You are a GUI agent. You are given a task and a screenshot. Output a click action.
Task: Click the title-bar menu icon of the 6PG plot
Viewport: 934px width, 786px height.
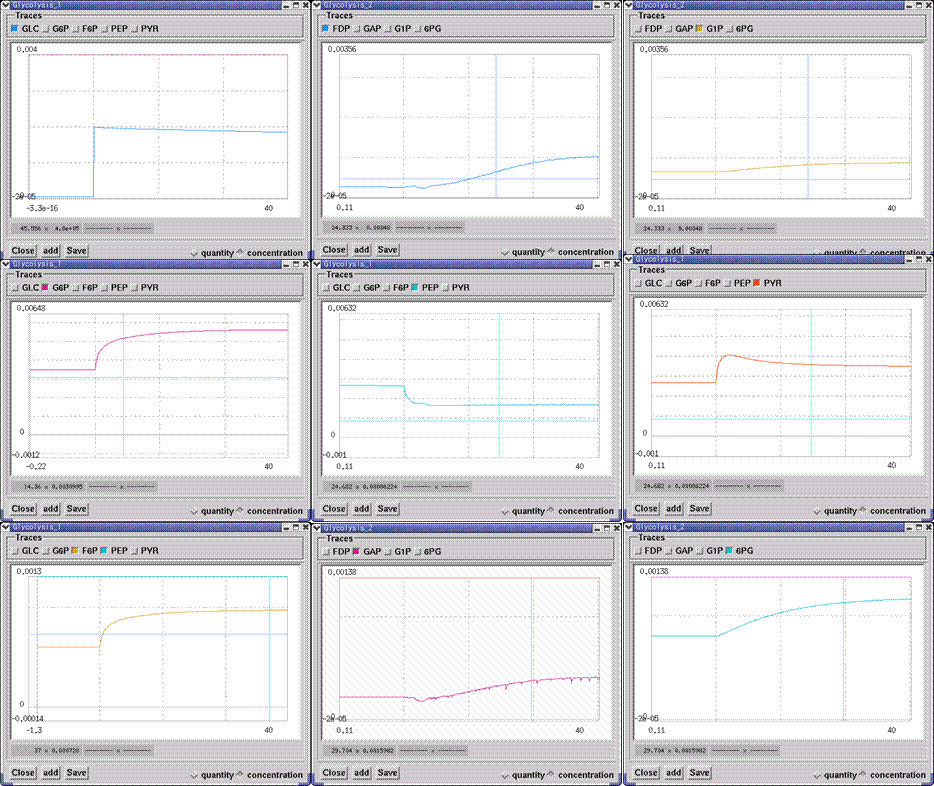(630, 526)
